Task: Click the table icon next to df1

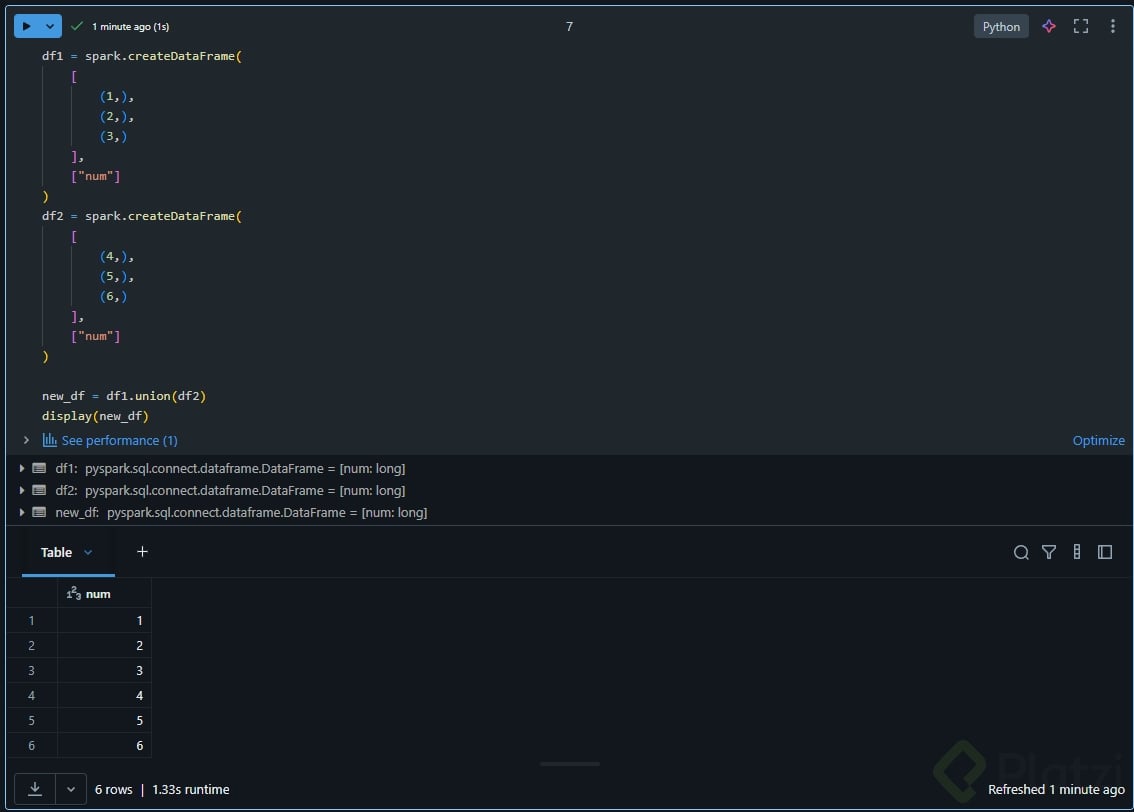Action: click(39, 469)
